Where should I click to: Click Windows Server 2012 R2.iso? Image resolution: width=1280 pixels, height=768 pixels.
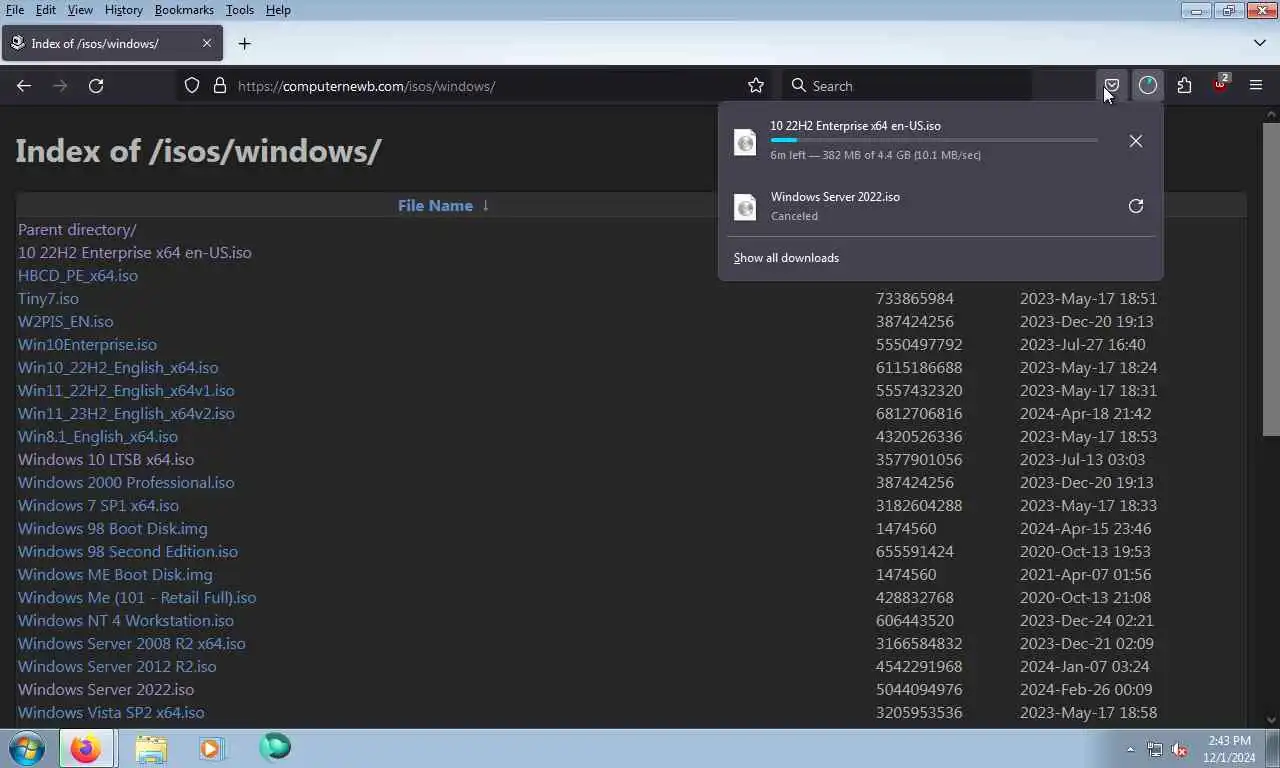(x=117, y=666)
